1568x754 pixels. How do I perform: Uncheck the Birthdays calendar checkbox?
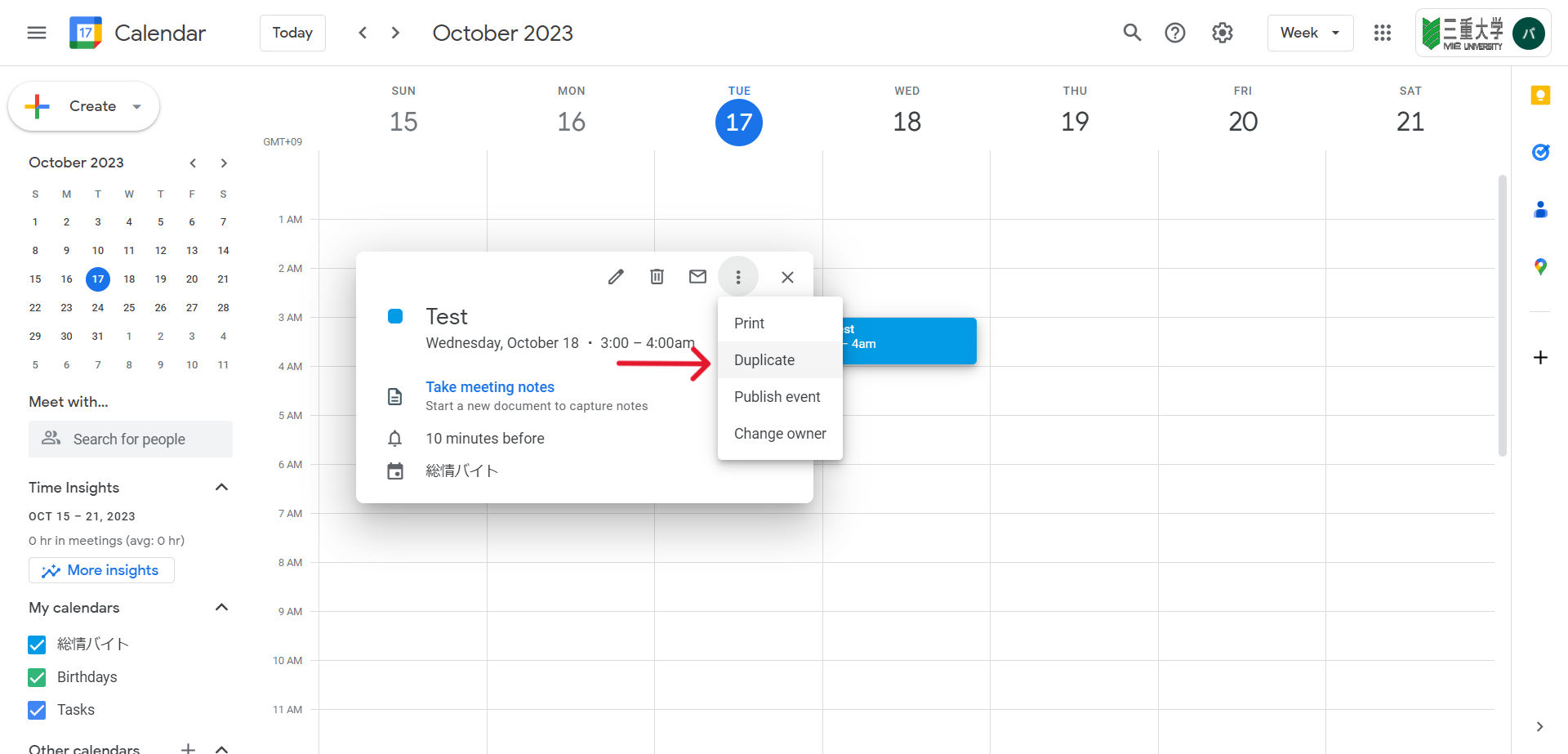click(x=37, y=677)
